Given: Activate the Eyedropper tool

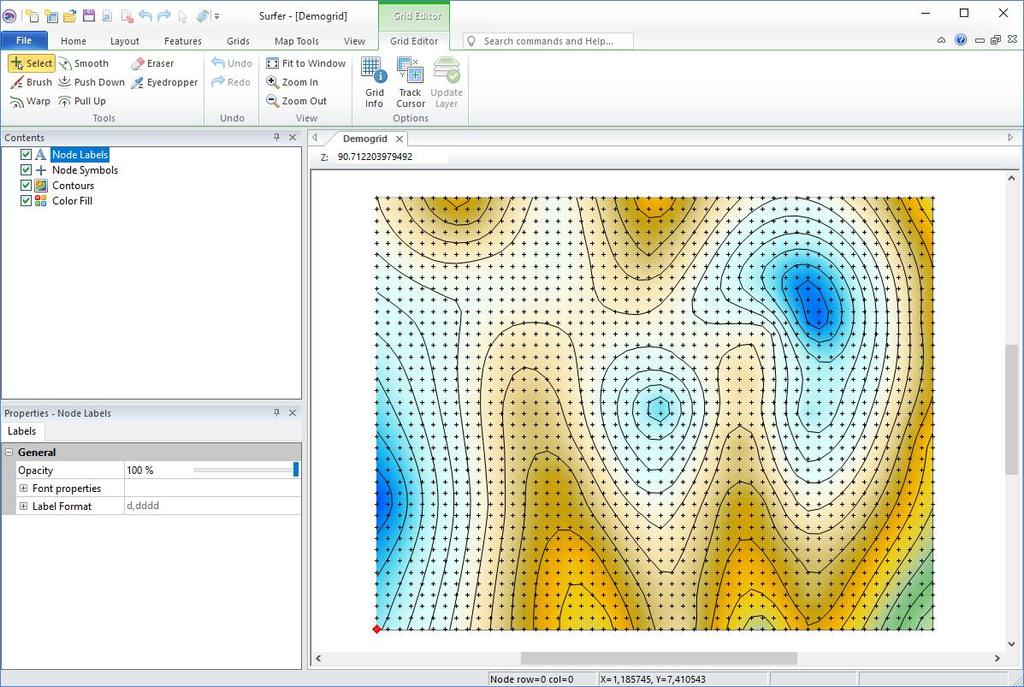Looking at the screenshot, I should (164, 82).
